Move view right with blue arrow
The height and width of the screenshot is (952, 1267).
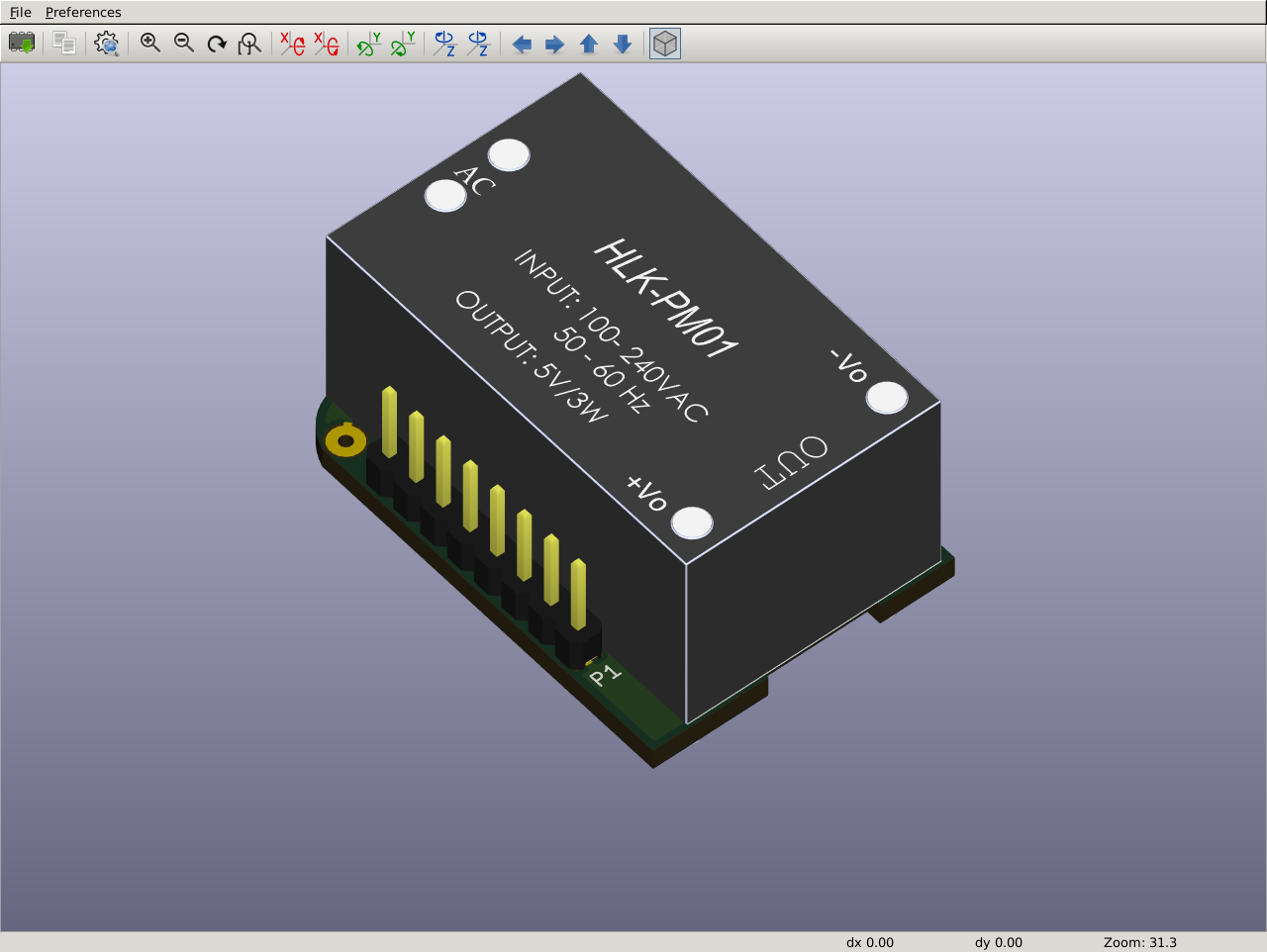click(x=555, y=45)
